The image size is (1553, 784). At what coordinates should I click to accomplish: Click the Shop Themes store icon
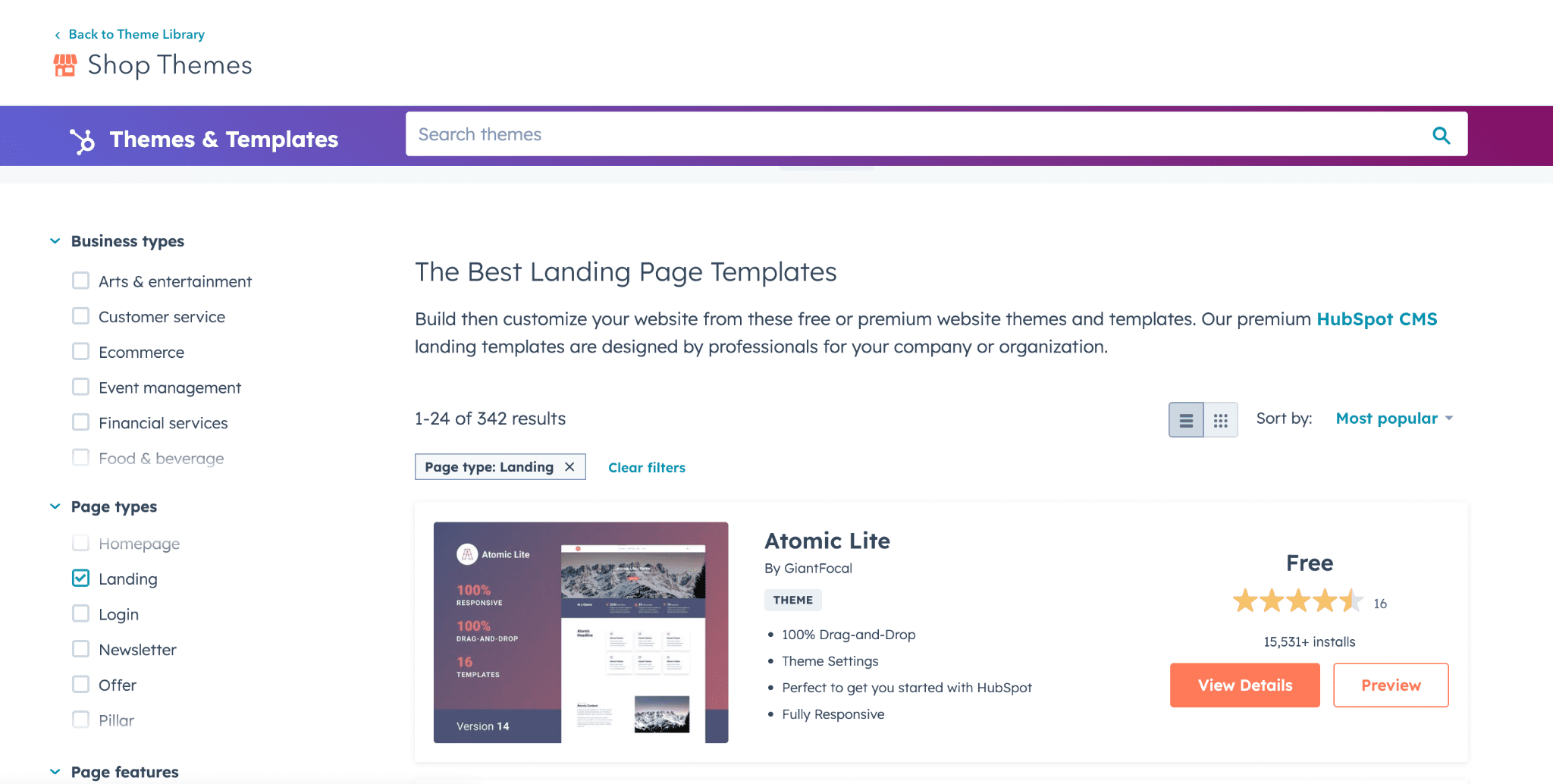65,65
